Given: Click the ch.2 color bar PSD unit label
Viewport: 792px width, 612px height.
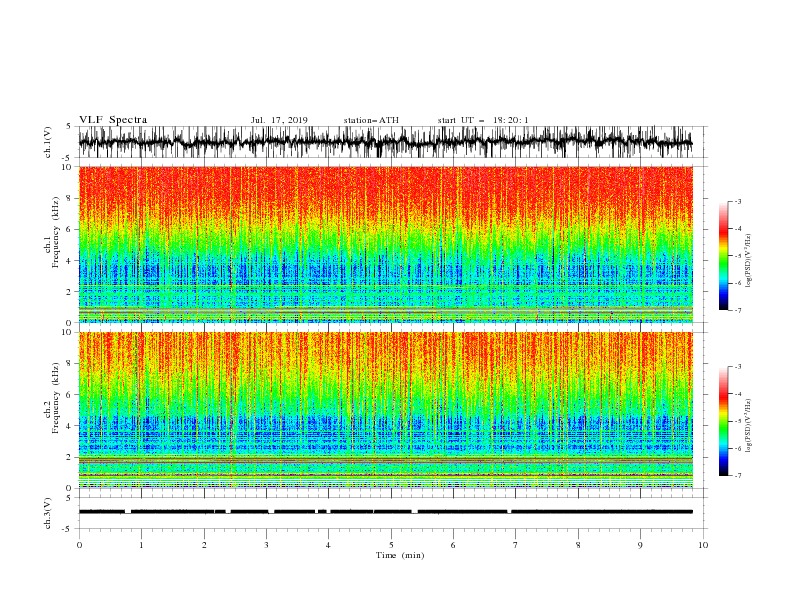Looking at the screenshot, I should [x=748, y=426].
